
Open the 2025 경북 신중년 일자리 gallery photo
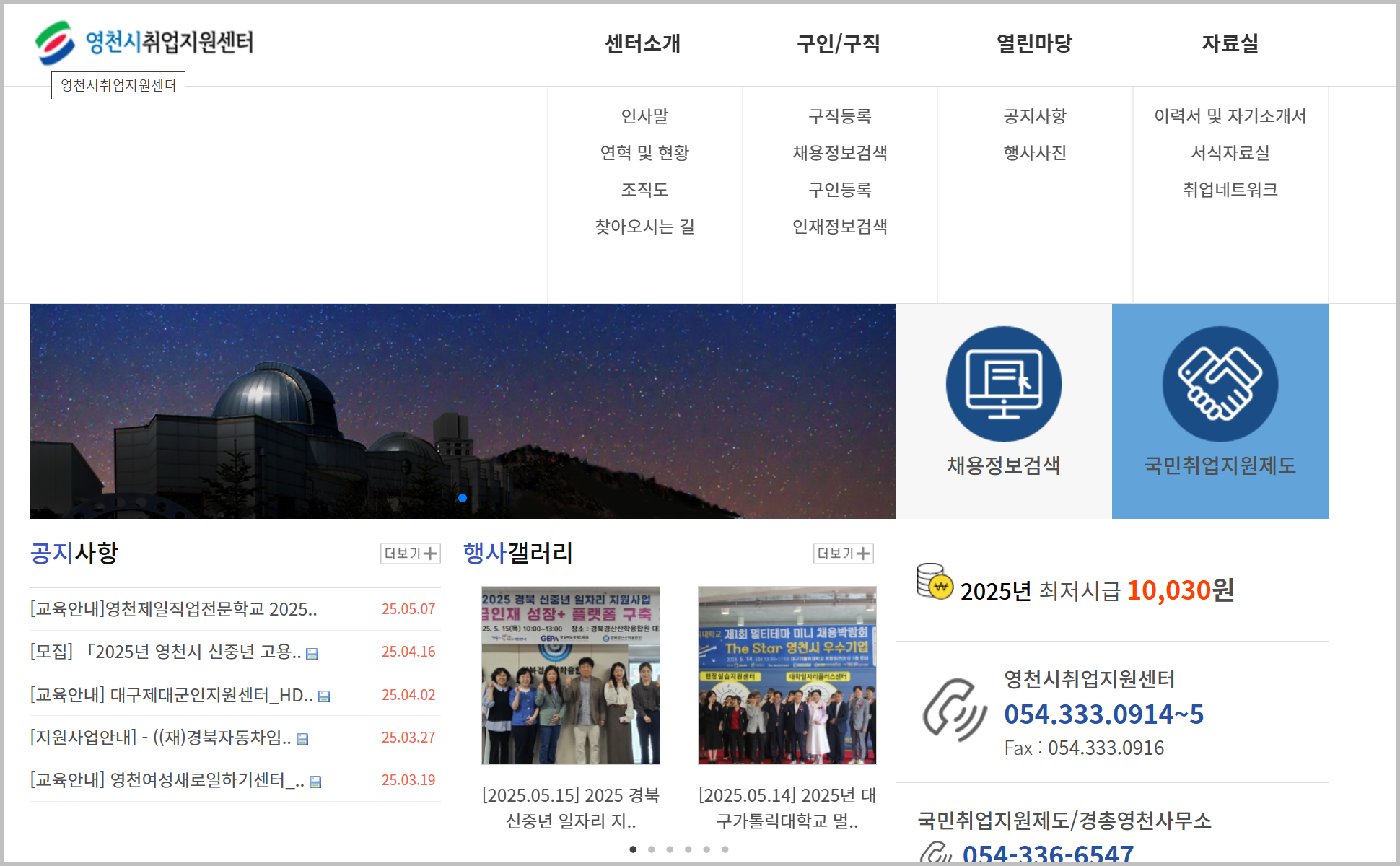570,675
